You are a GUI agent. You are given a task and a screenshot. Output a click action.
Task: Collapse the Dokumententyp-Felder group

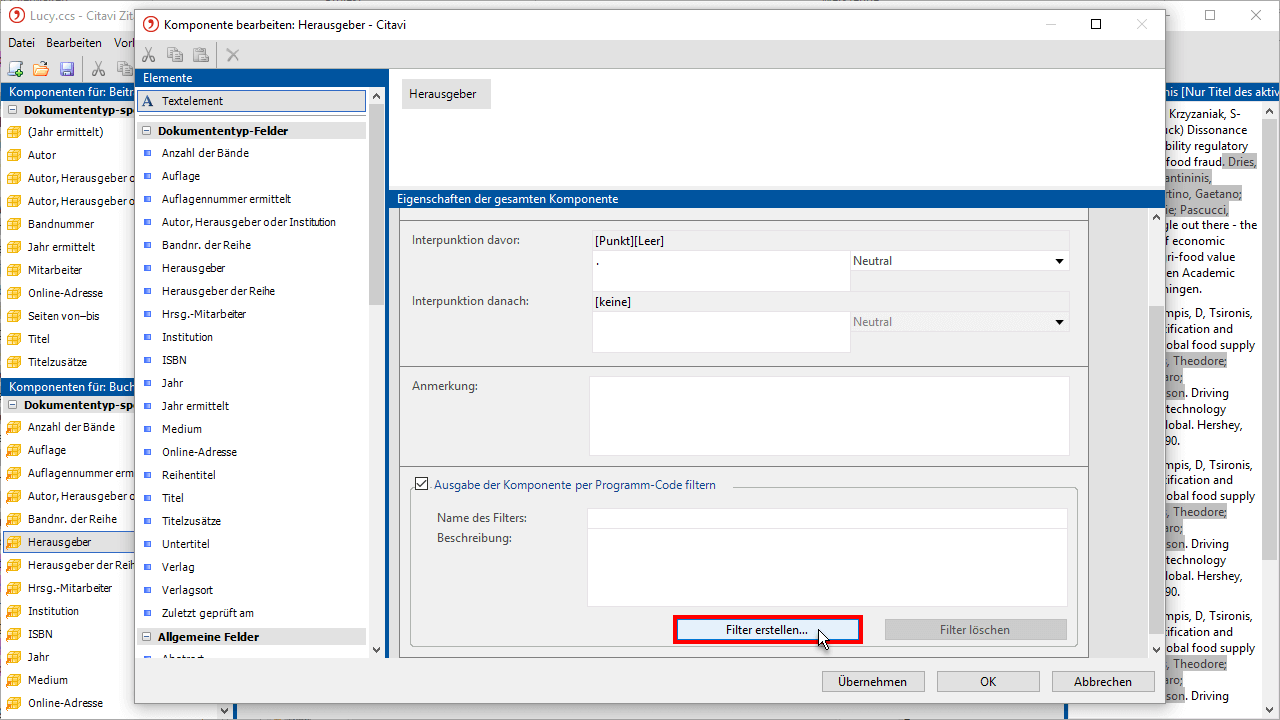(146, 131)
